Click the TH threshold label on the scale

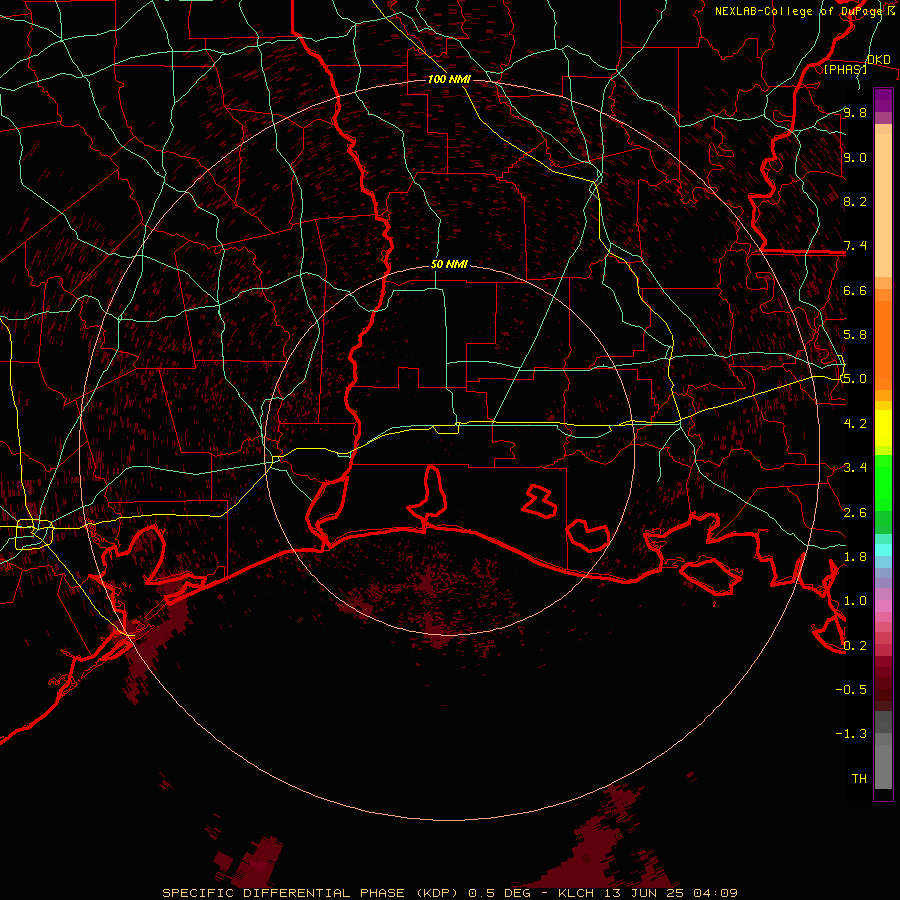click(x=859, y=779)
